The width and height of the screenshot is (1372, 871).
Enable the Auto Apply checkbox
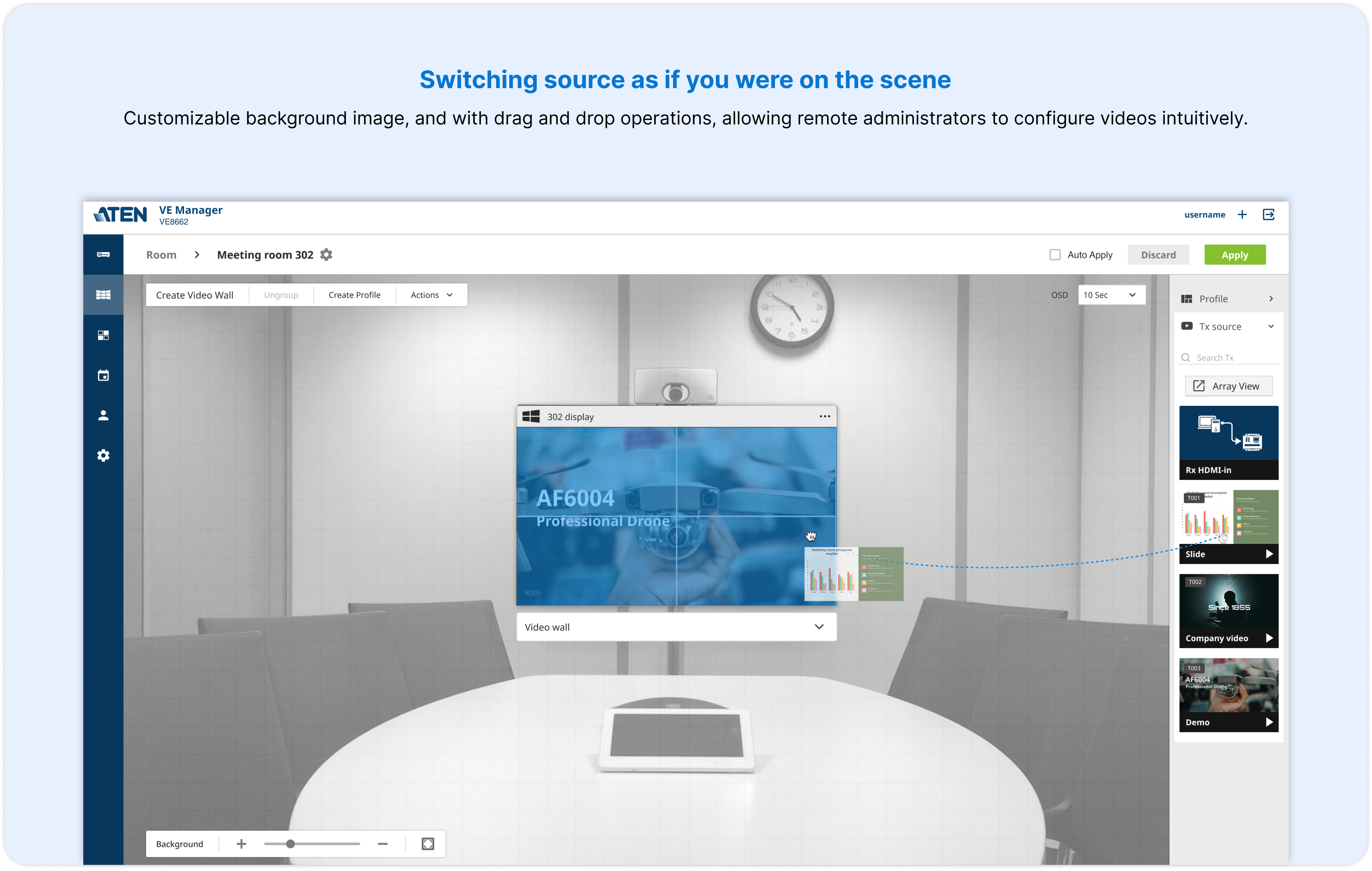(1055, 255)
